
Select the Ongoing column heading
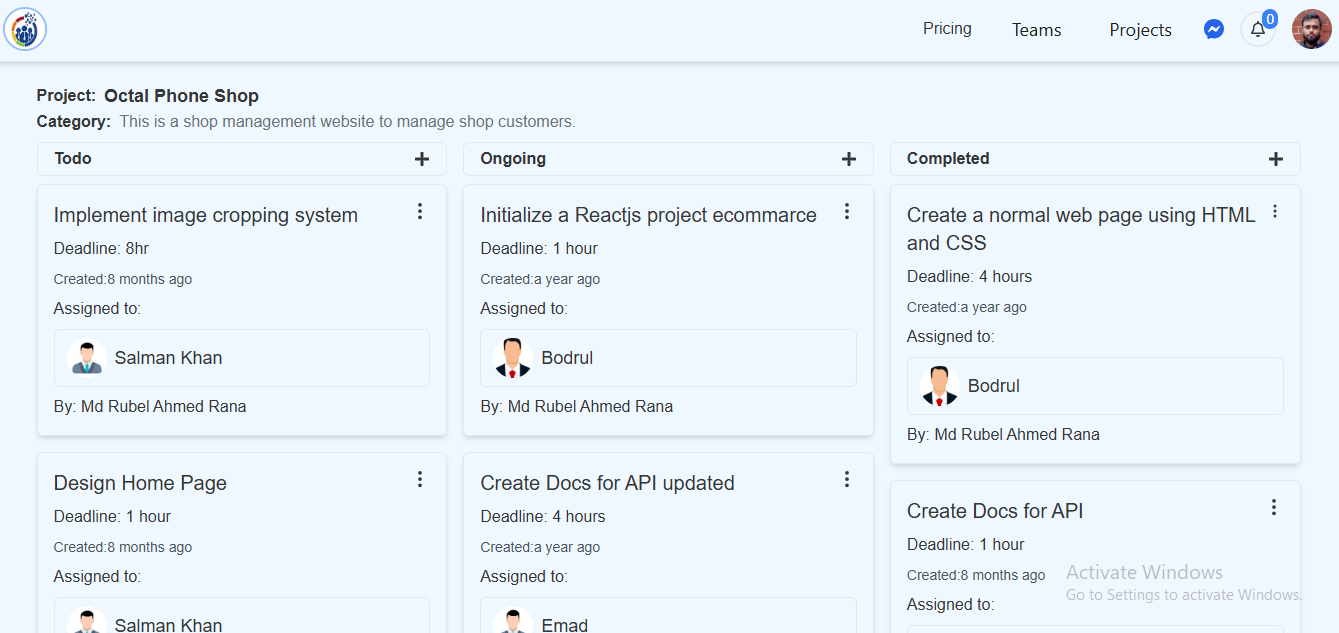513,158
